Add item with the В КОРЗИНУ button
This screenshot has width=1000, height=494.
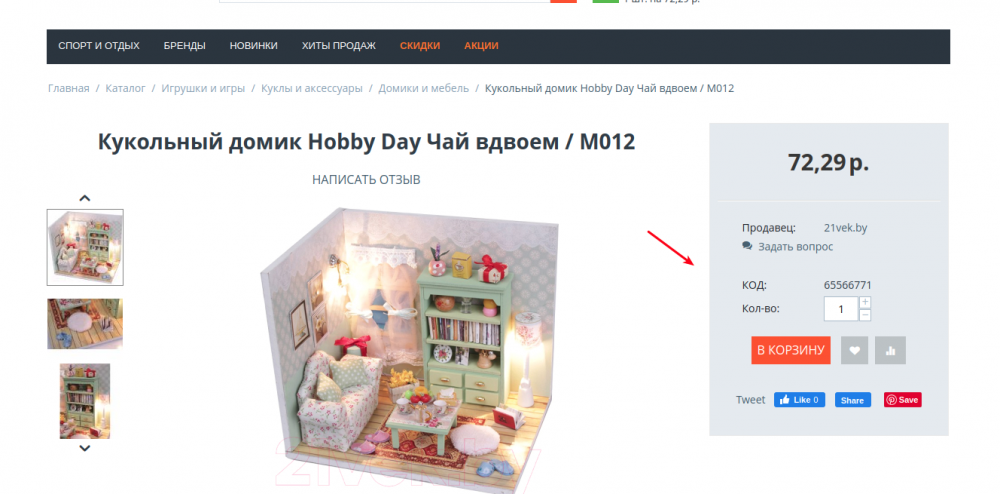click(791, 350)
